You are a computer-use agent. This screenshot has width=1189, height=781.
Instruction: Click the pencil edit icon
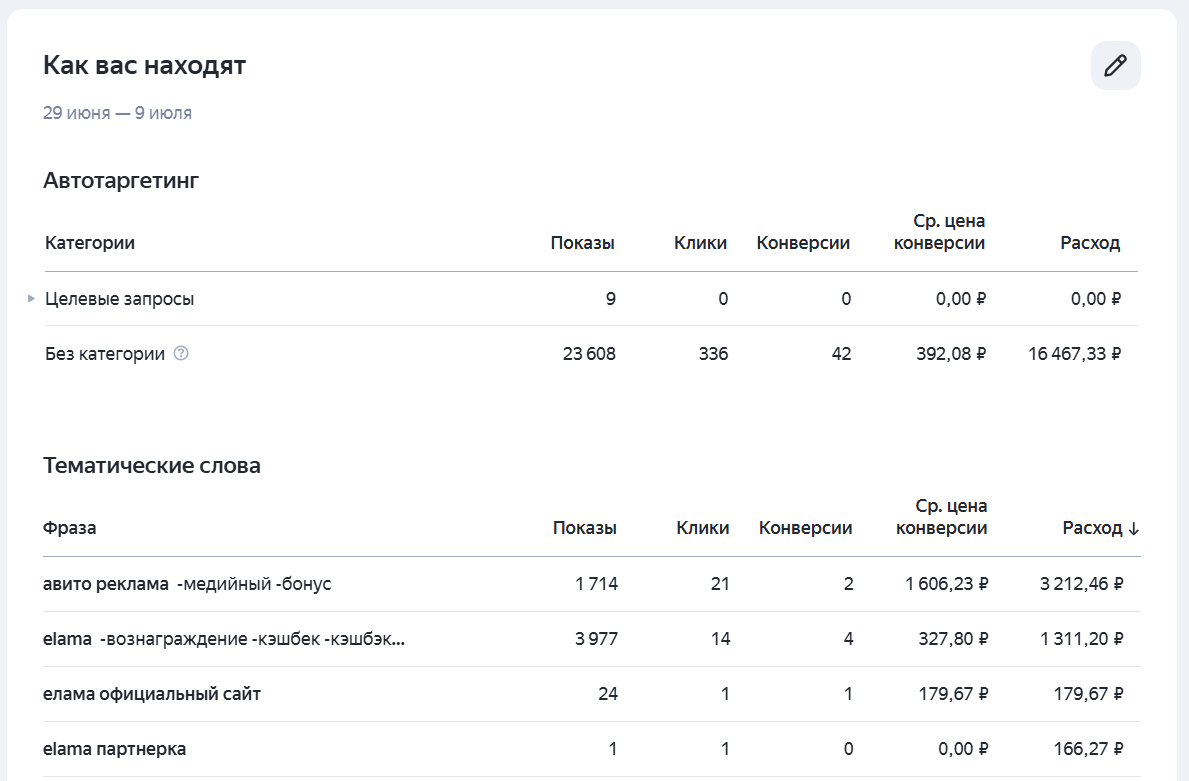click(1115, 66)
